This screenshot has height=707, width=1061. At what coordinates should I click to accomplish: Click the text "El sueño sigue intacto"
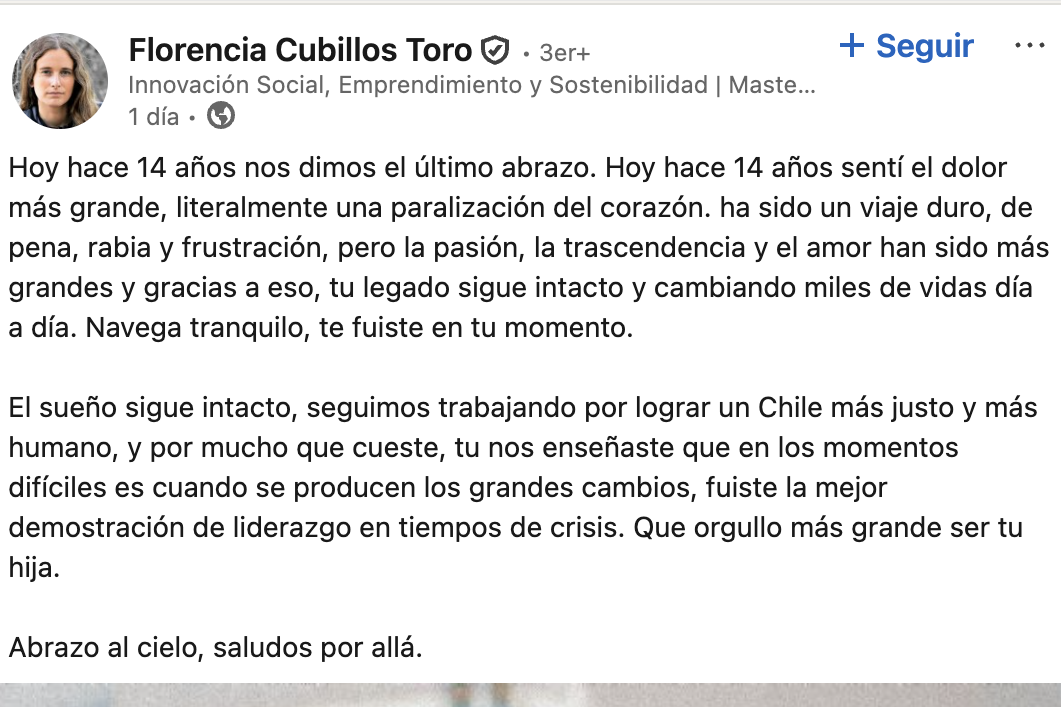pyautogui.click(x=152, y=409)
